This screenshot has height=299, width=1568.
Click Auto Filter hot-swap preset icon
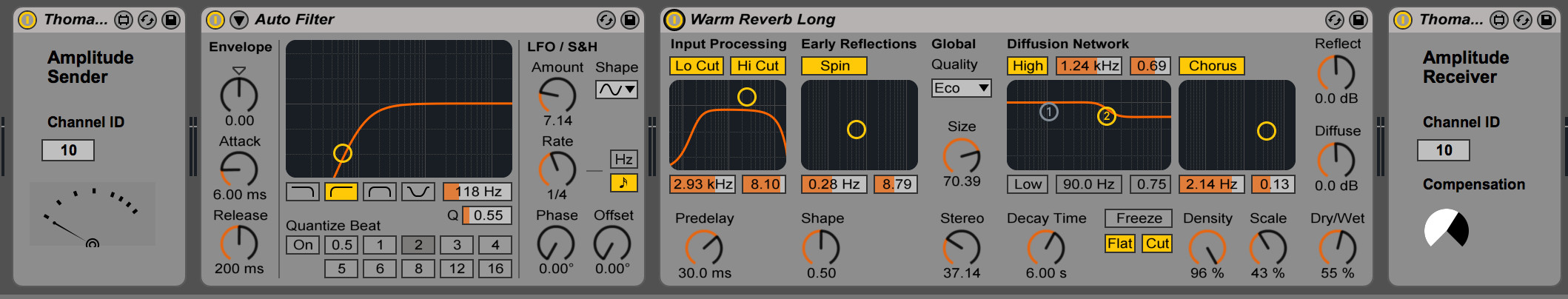(x=606, y=20)
